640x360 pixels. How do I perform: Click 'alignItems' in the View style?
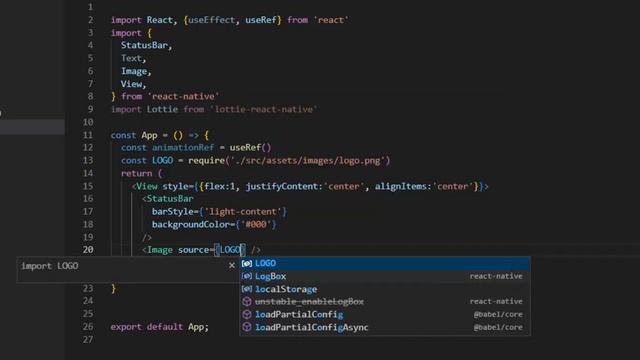(401, 187)
